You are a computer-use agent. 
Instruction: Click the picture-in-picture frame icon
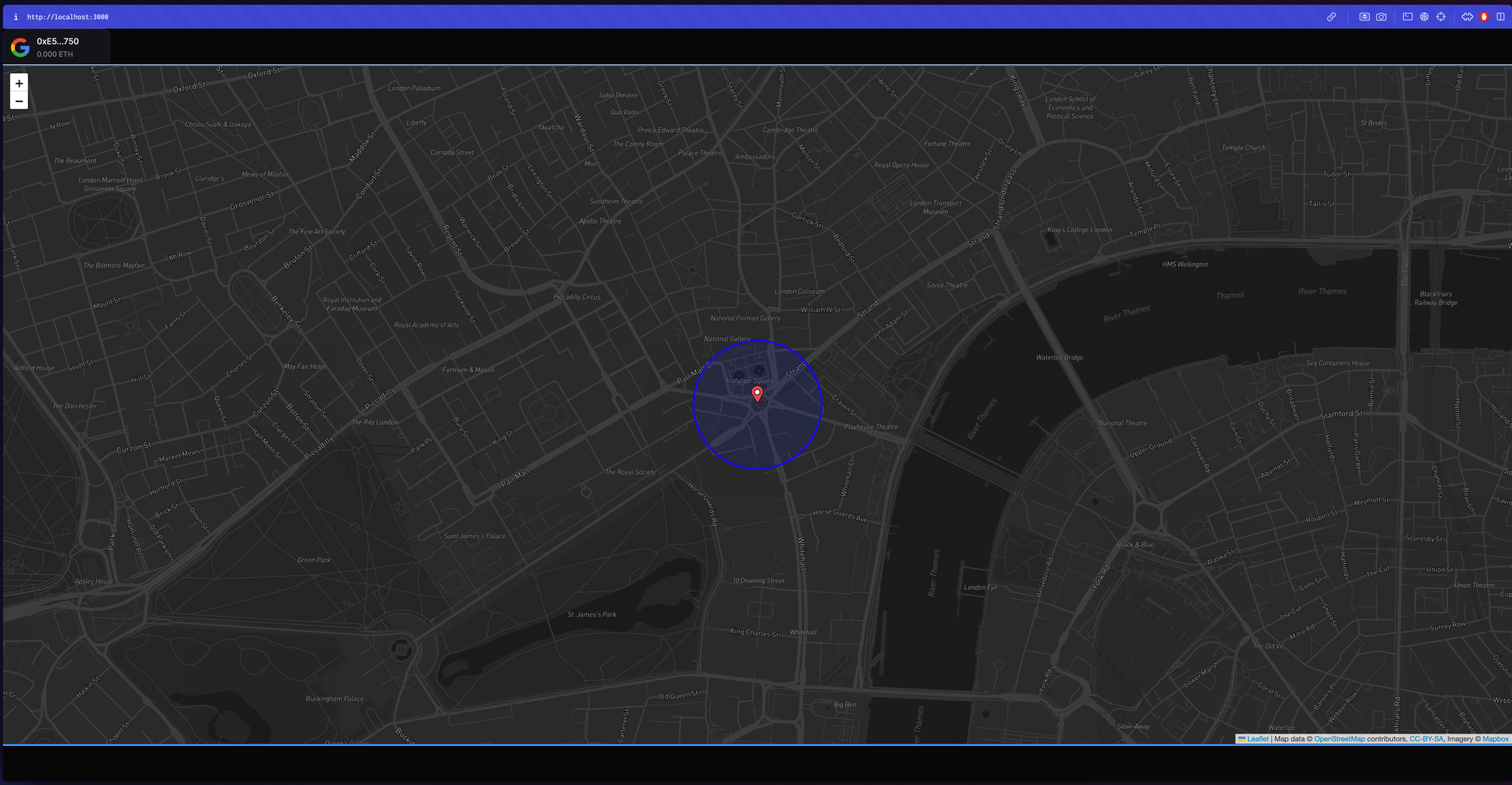point(1365,16)
